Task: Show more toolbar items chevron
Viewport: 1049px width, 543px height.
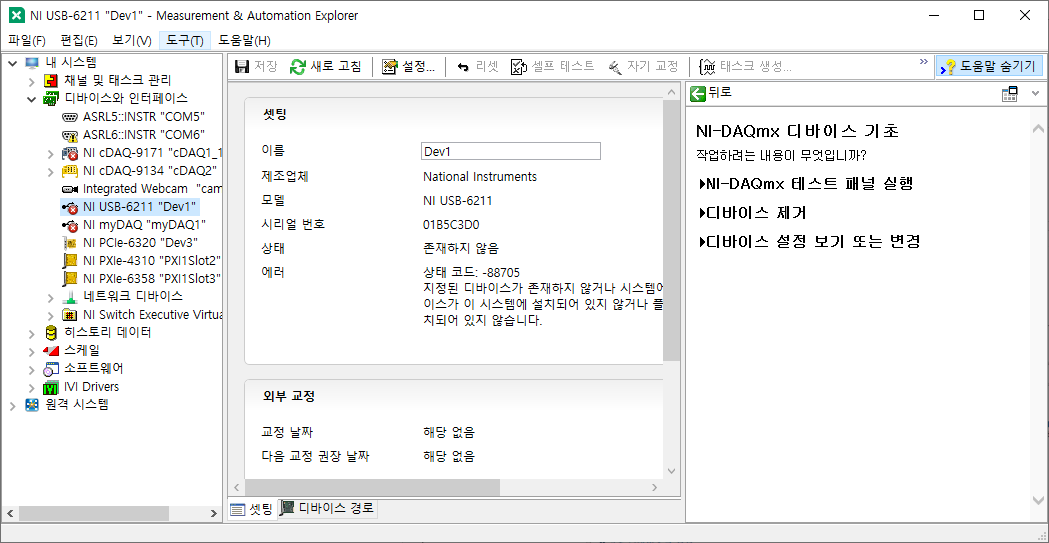Action: pyautogui.click(x=924, y=62)
